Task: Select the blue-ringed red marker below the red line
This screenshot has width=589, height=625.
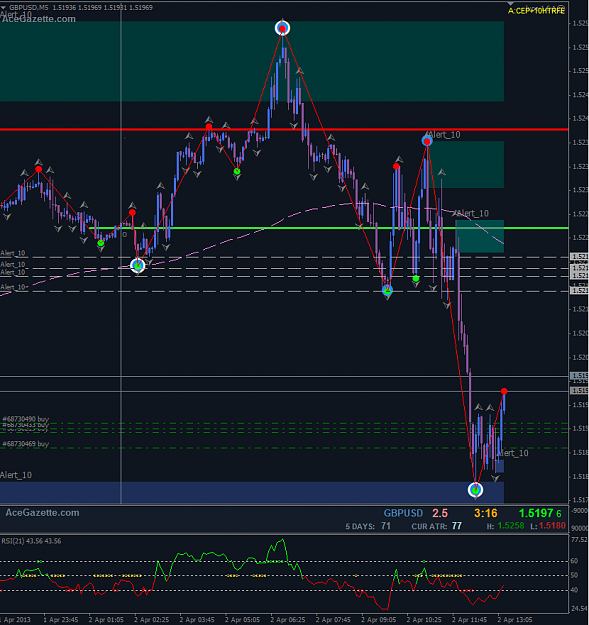Action: coord(427,141)
